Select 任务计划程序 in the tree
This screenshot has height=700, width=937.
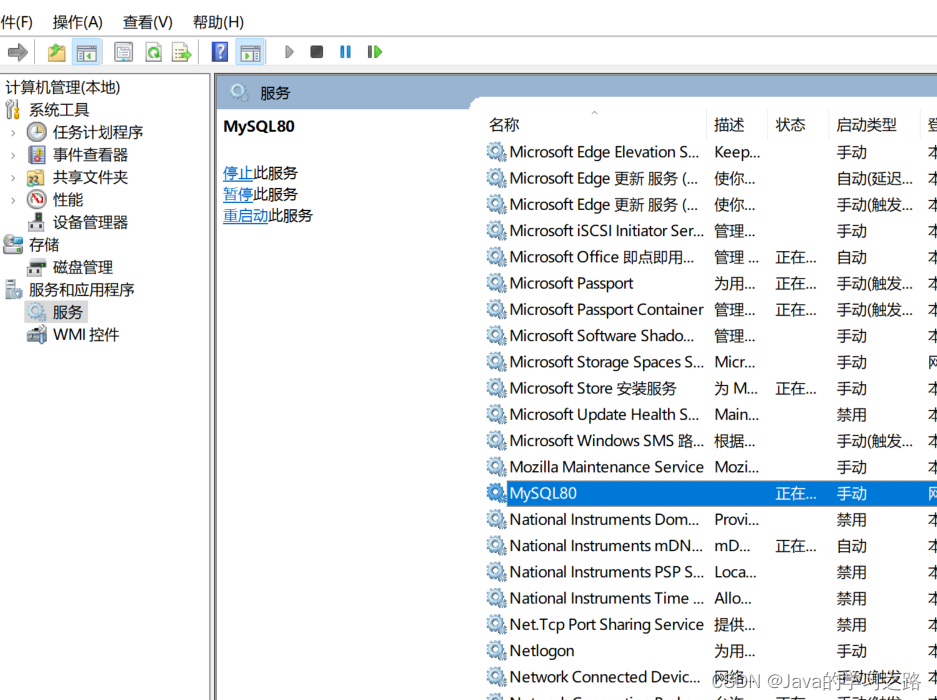click(98, 132)
